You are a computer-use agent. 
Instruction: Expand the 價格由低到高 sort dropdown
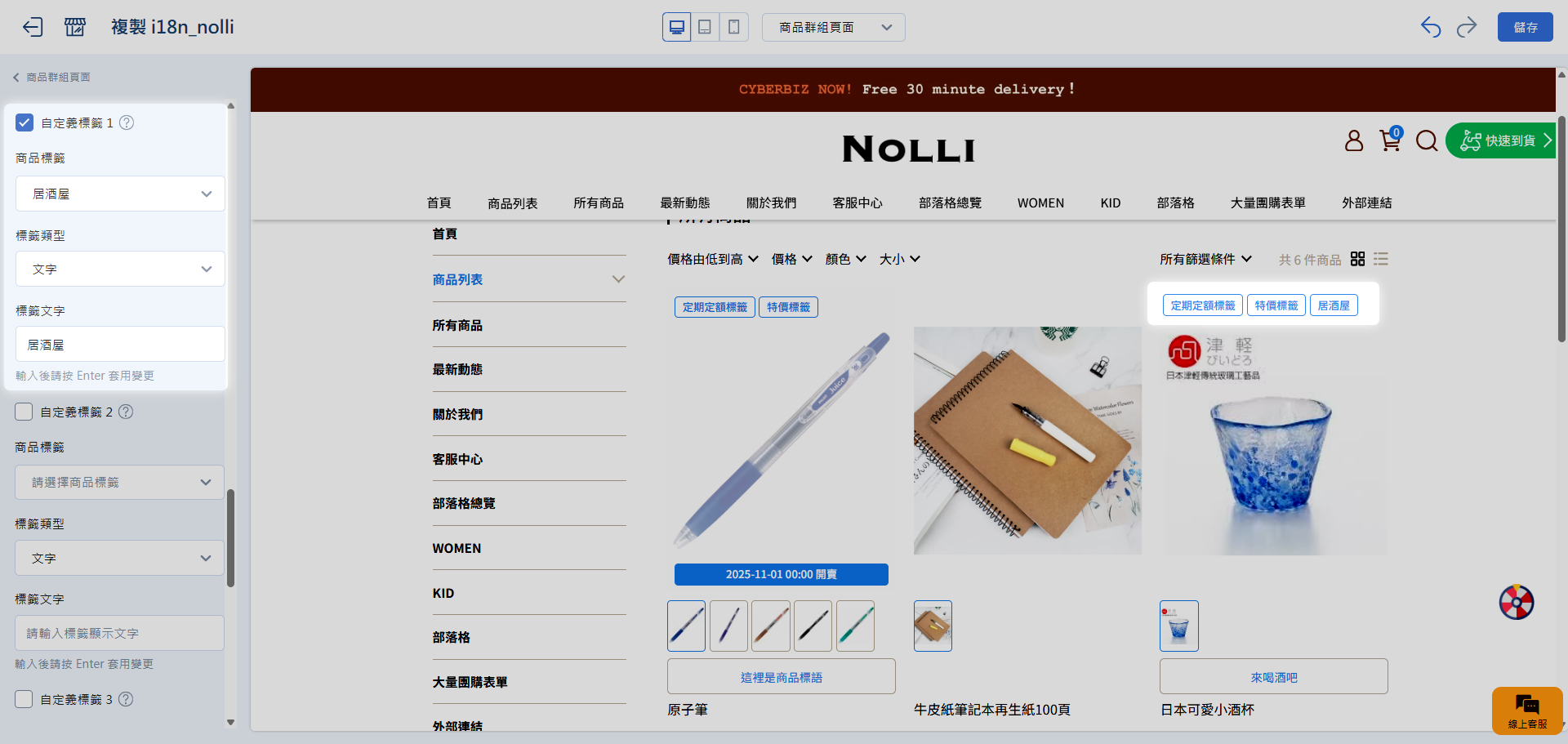coord(712,259)
